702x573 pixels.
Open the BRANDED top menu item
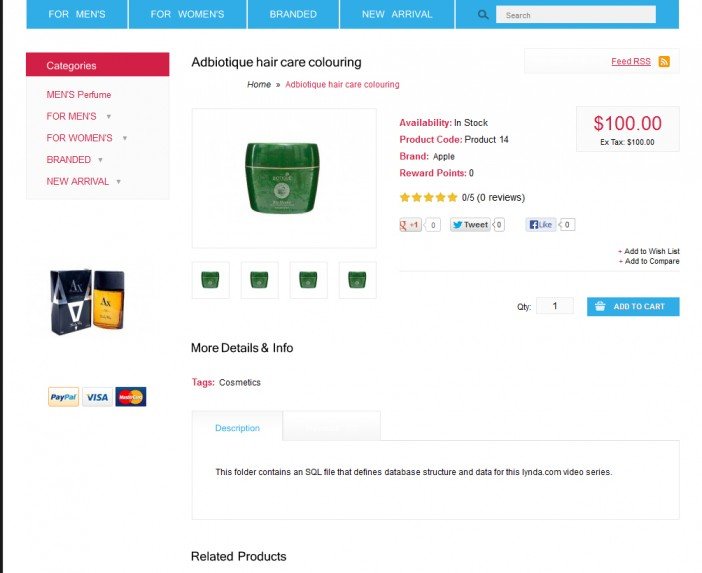coord(293,15)
